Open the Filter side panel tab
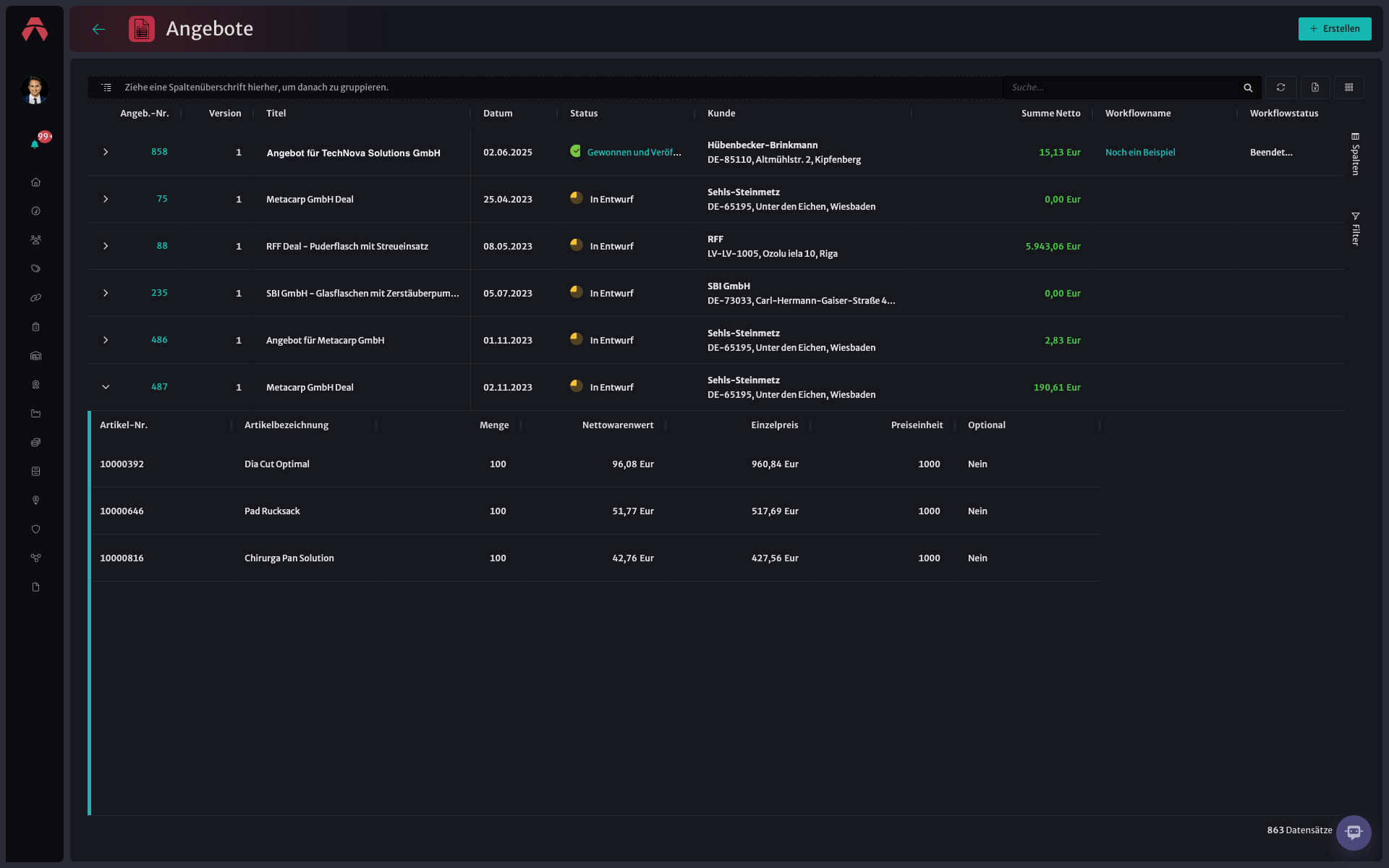 tap(1356, 229)
